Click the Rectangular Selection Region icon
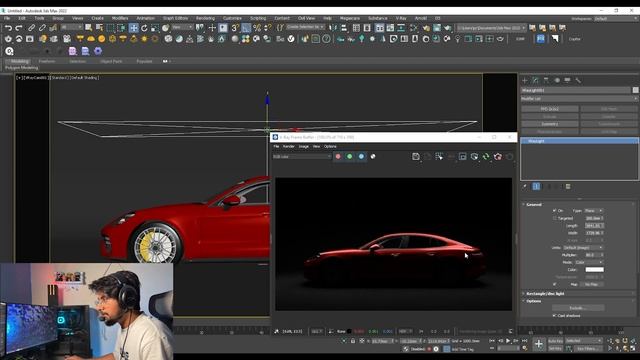Image resolution: width=640 pixels, height=360 pixels. point(110,28)
